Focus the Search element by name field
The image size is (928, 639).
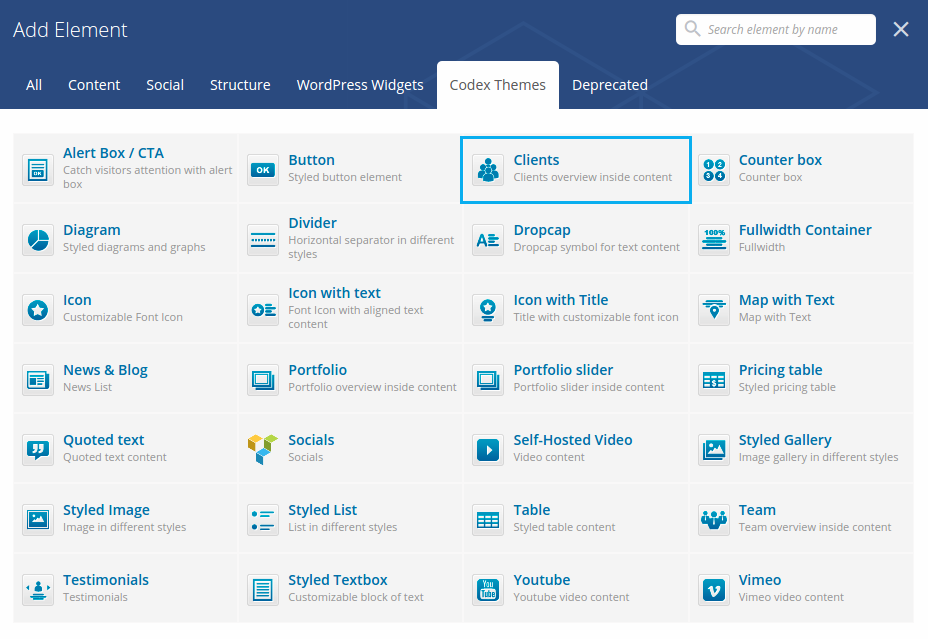pyautogui.click(x=786, y=30)
